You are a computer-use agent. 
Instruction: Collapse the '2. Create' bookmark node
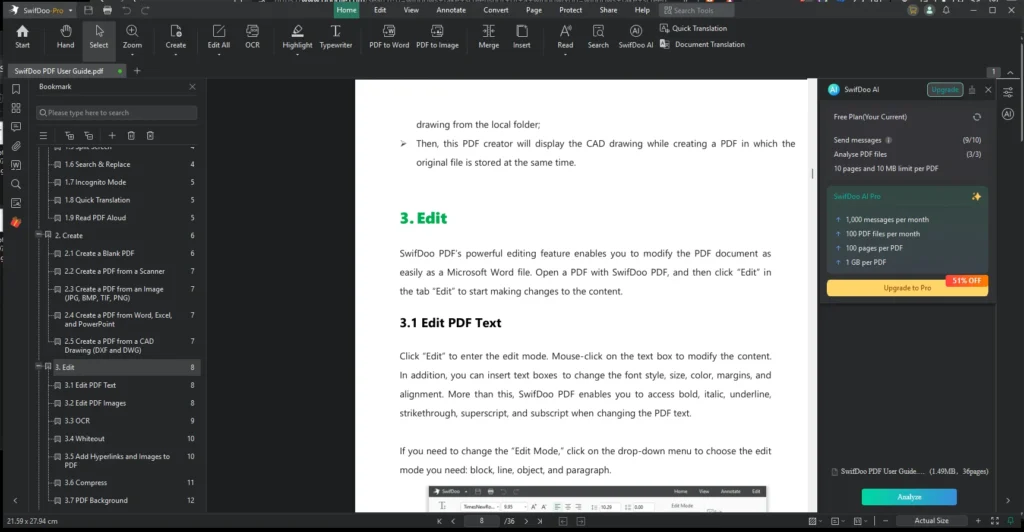pyautogui.click(x=39, y=234)
